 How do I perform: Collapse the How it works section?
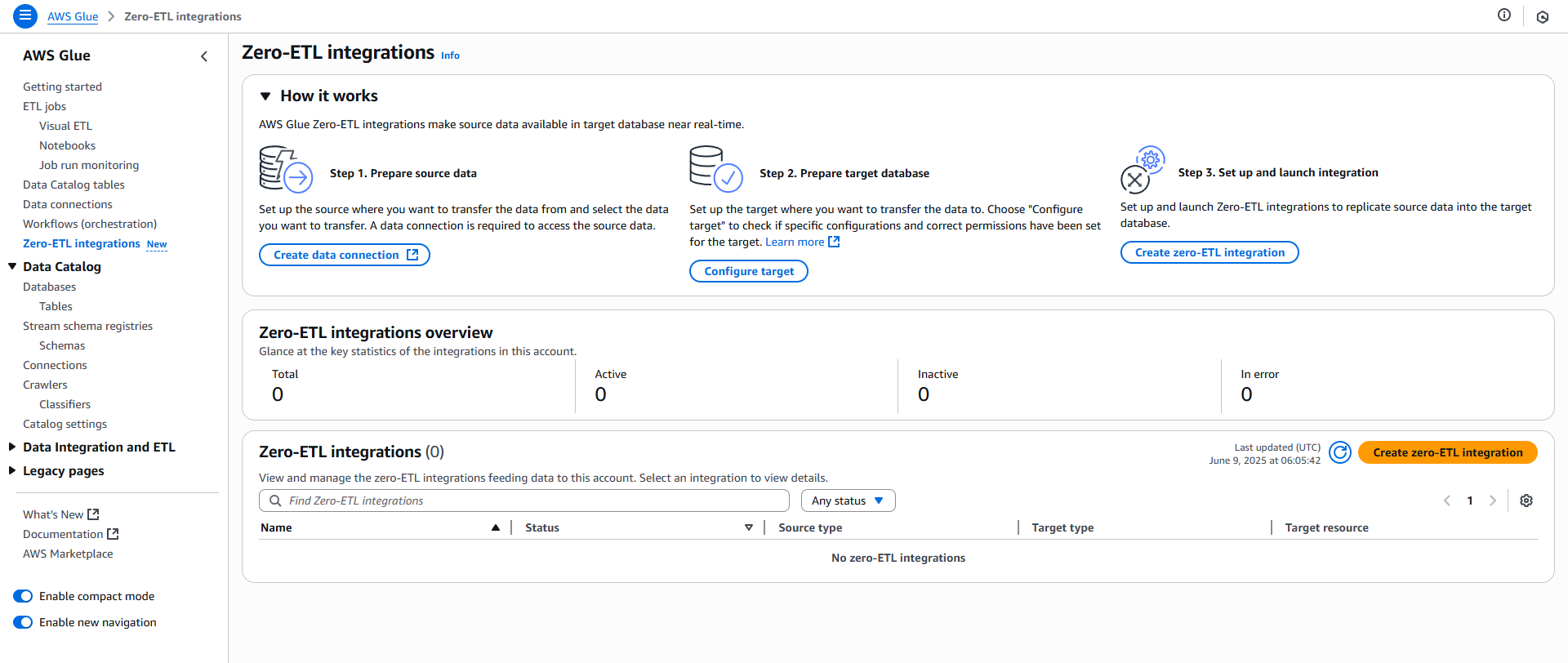265,96
